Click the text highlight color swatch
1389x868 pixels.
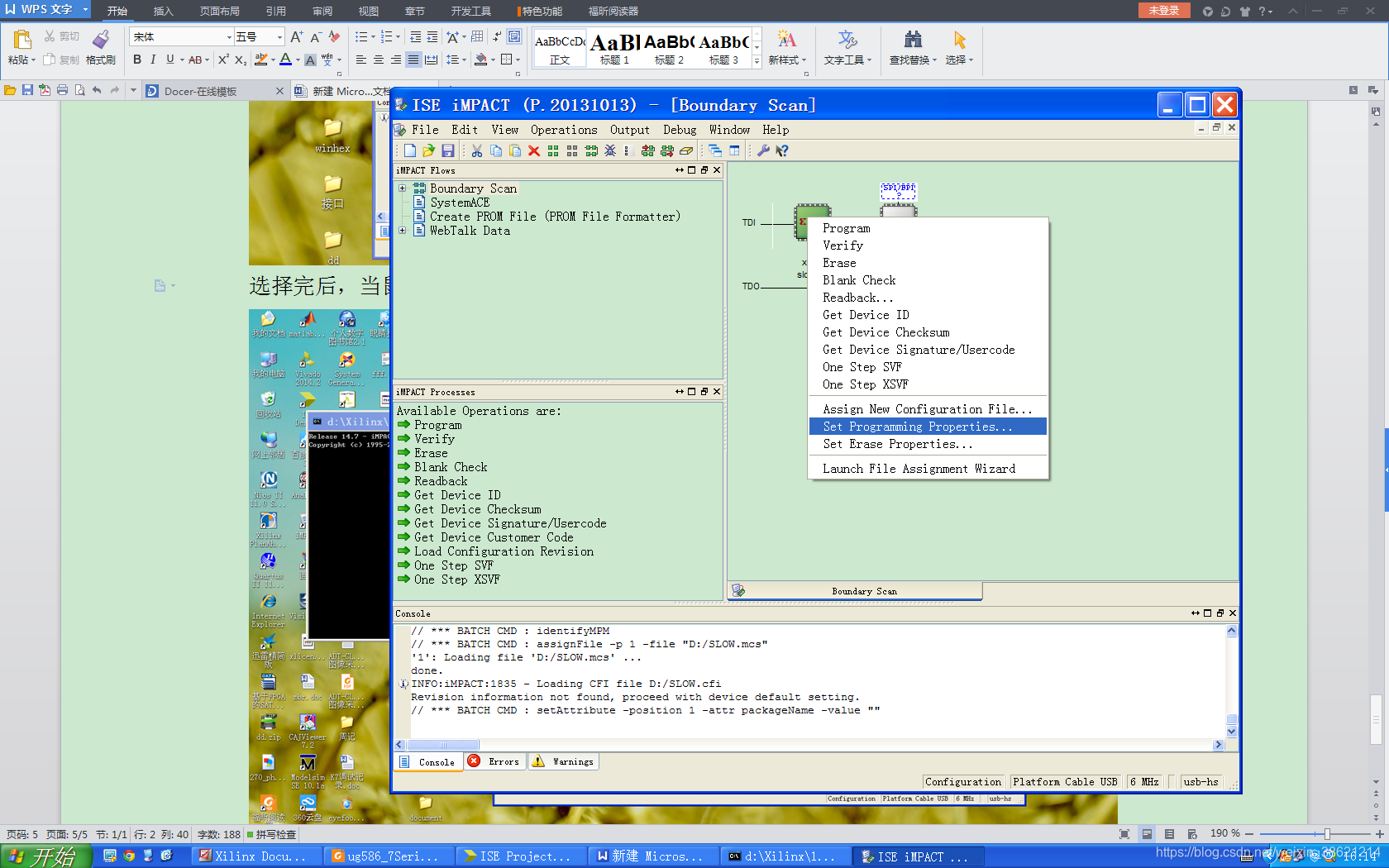(261, 60)
